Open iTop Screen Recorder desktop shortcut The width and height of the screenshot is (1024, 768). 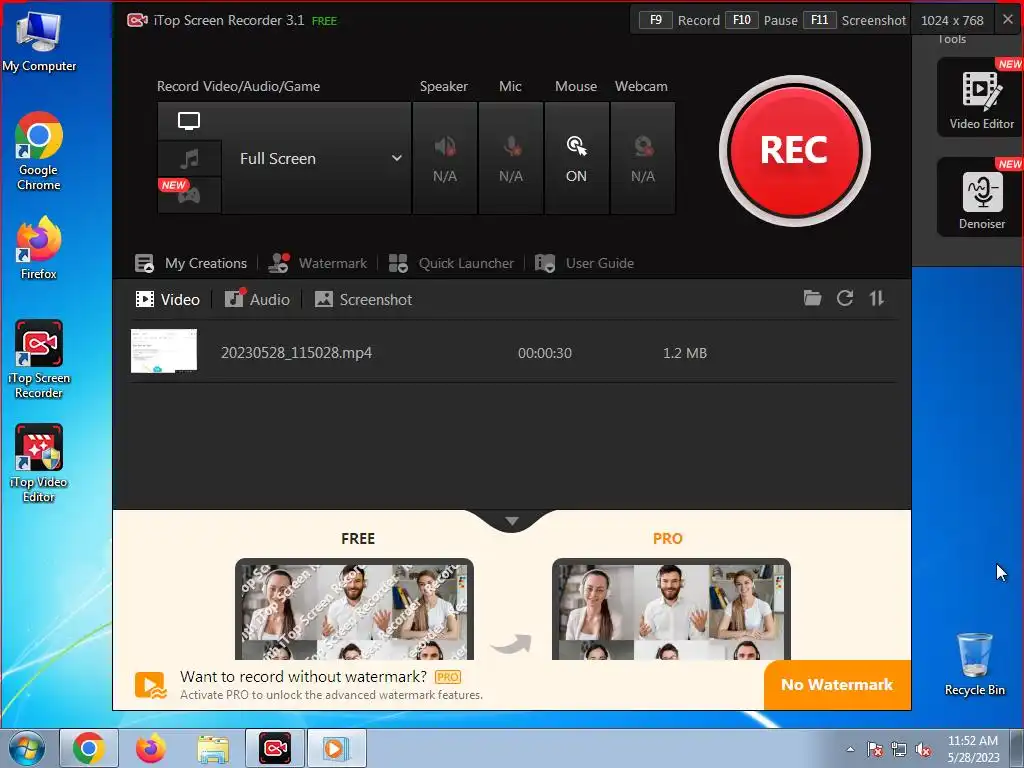[39, 359]
